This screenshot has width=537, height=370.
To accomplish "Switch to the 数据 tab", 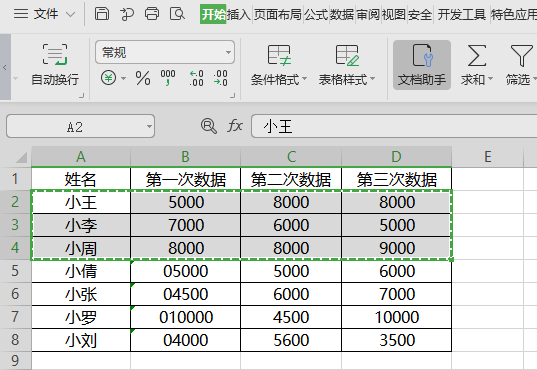I will pyautogui.click(x=342, y=14).
